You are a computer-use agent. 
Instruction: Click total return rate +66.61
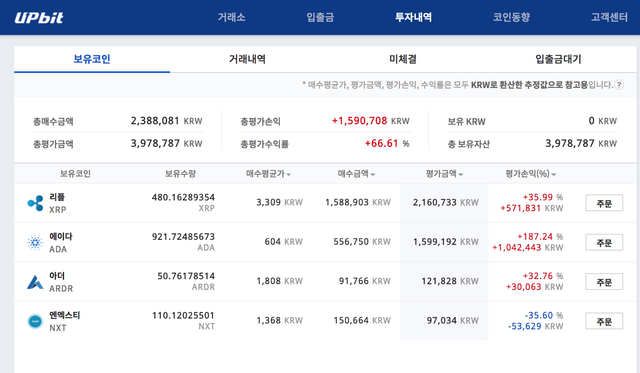coord(382,144)
